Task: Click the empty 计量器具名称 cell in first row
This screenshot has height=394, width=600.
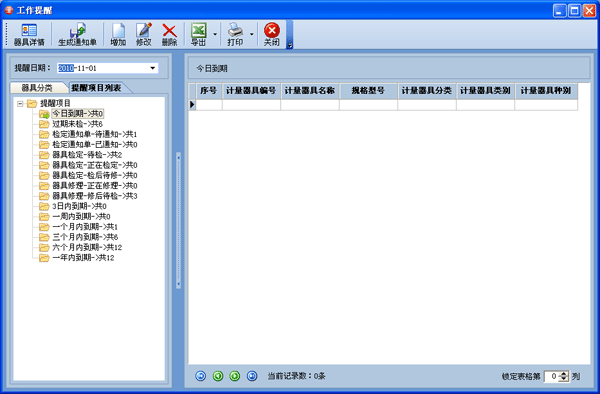Action: click(310, 105)
